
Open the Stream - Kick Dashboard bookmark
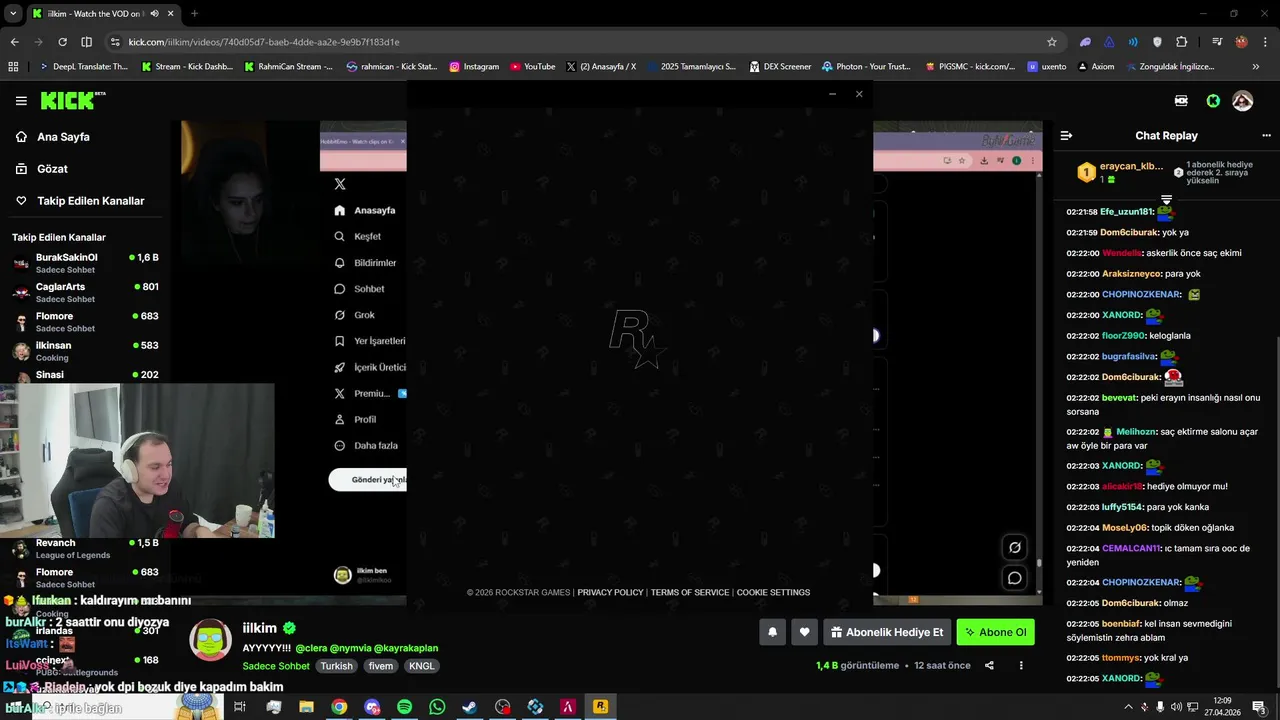pos(187,67)
